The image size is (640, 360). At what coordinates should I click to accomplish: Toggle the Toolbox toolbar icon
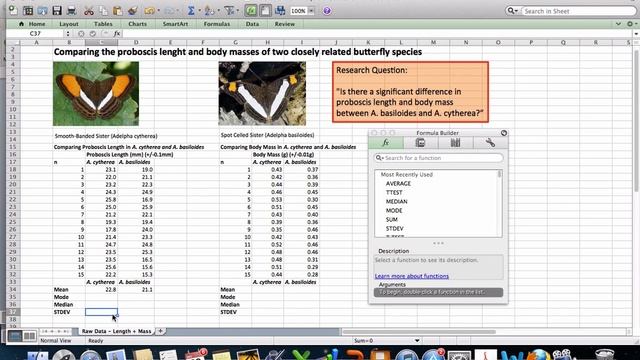tap(265, 11)
